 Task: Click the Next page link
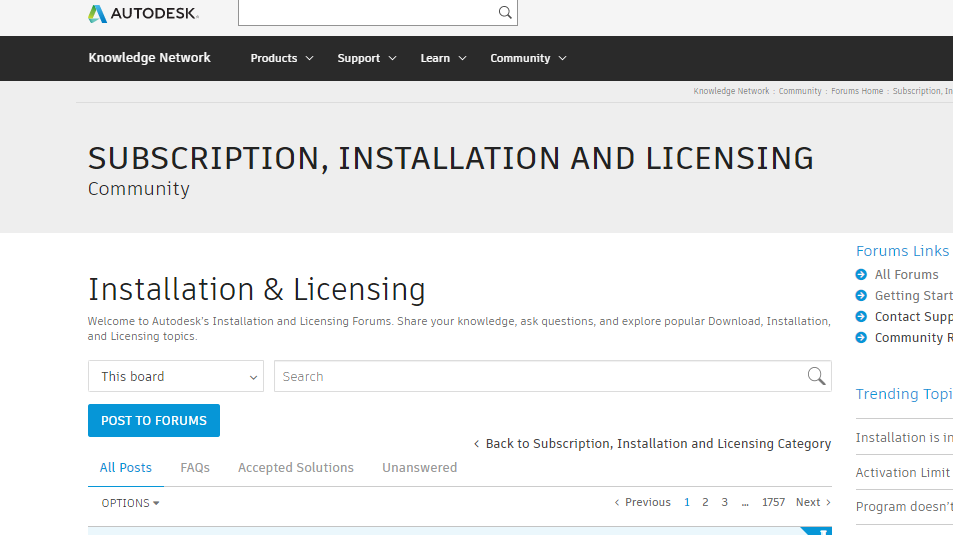(813, 502)
